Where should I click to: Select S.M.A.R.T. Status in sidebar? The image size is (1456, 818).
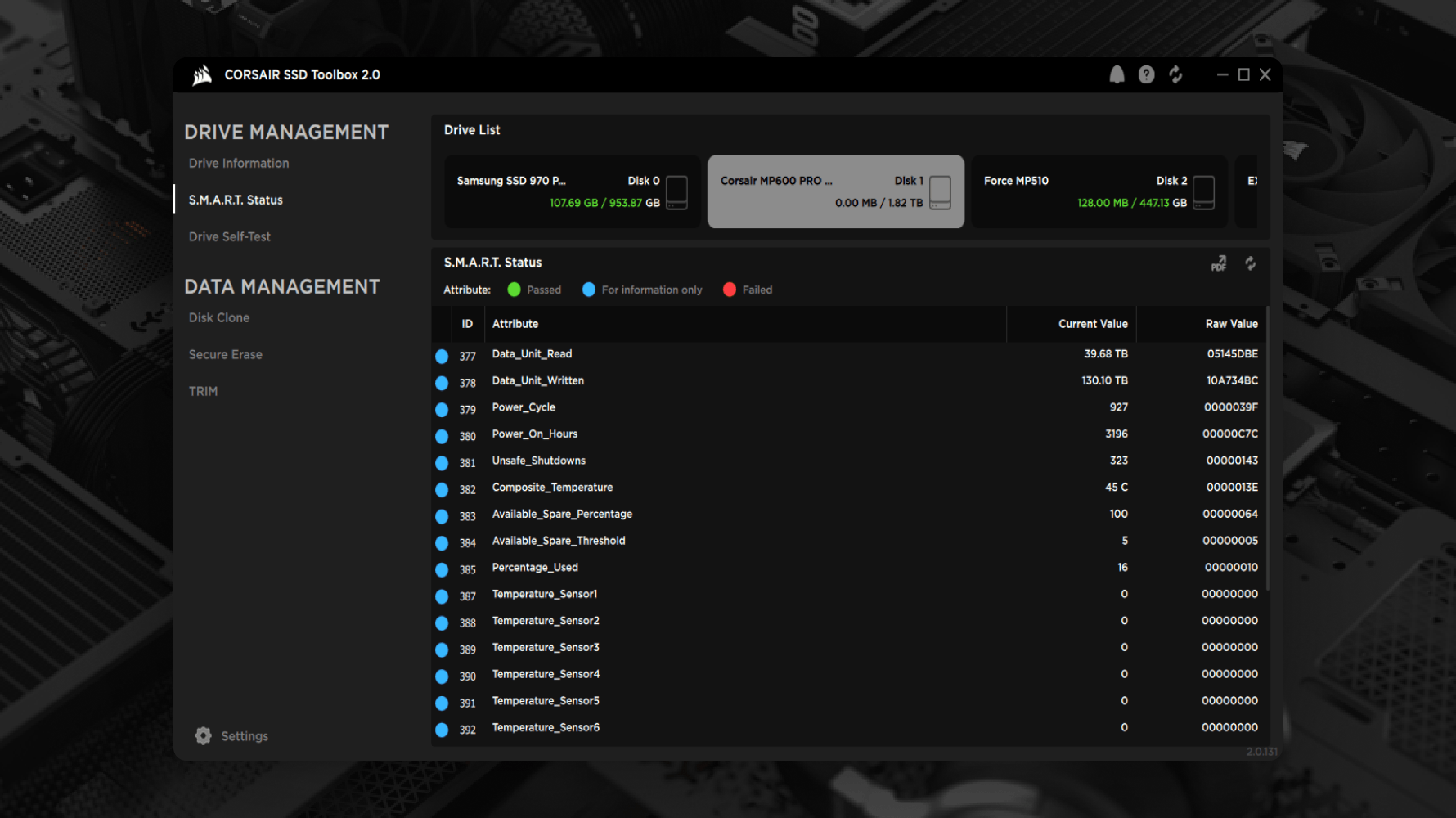click(x=236, y=200)
